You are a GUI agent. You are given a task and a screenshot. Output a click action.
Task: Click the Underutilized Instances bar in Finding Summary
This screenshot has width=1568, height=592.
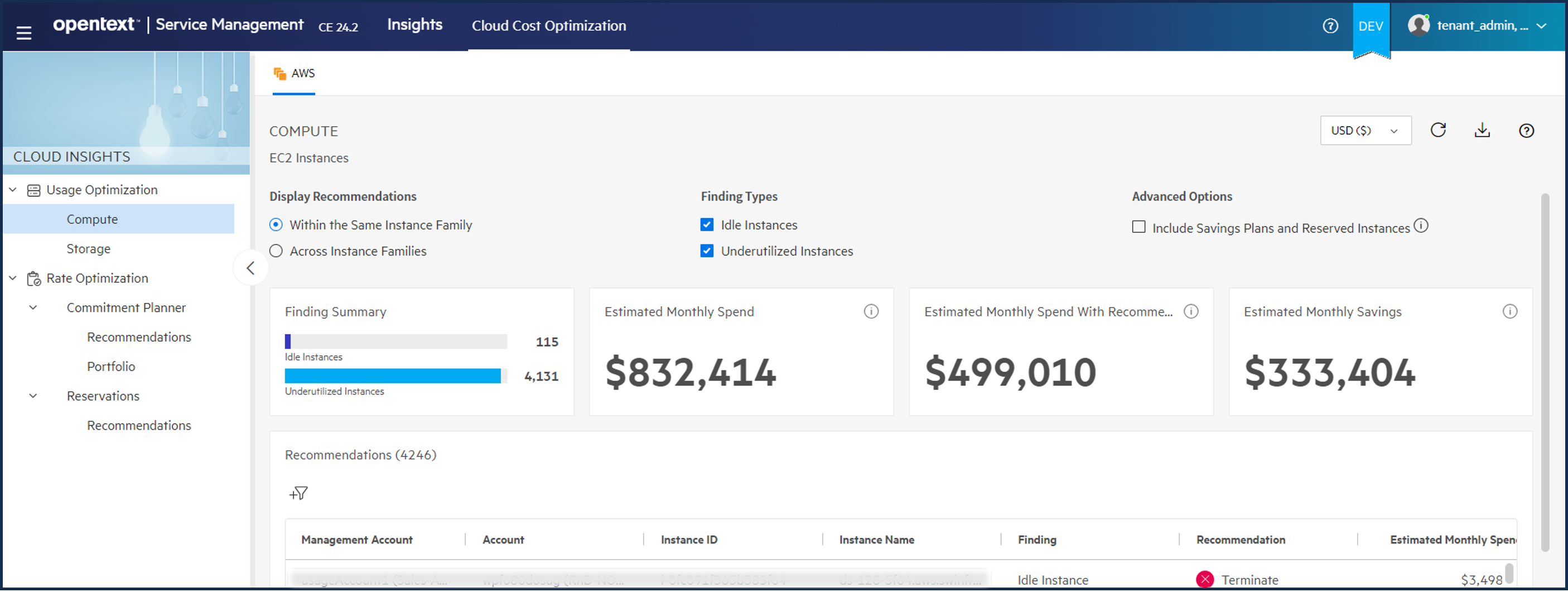393,377
